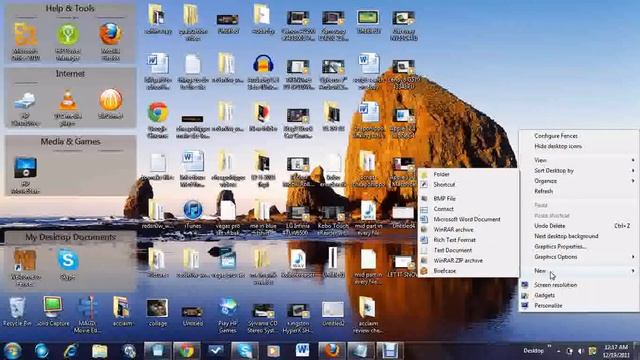This screenshot has height=360, width=640.
Task: Open the green HP icon in Help & Tools
Action: (67, 41)
